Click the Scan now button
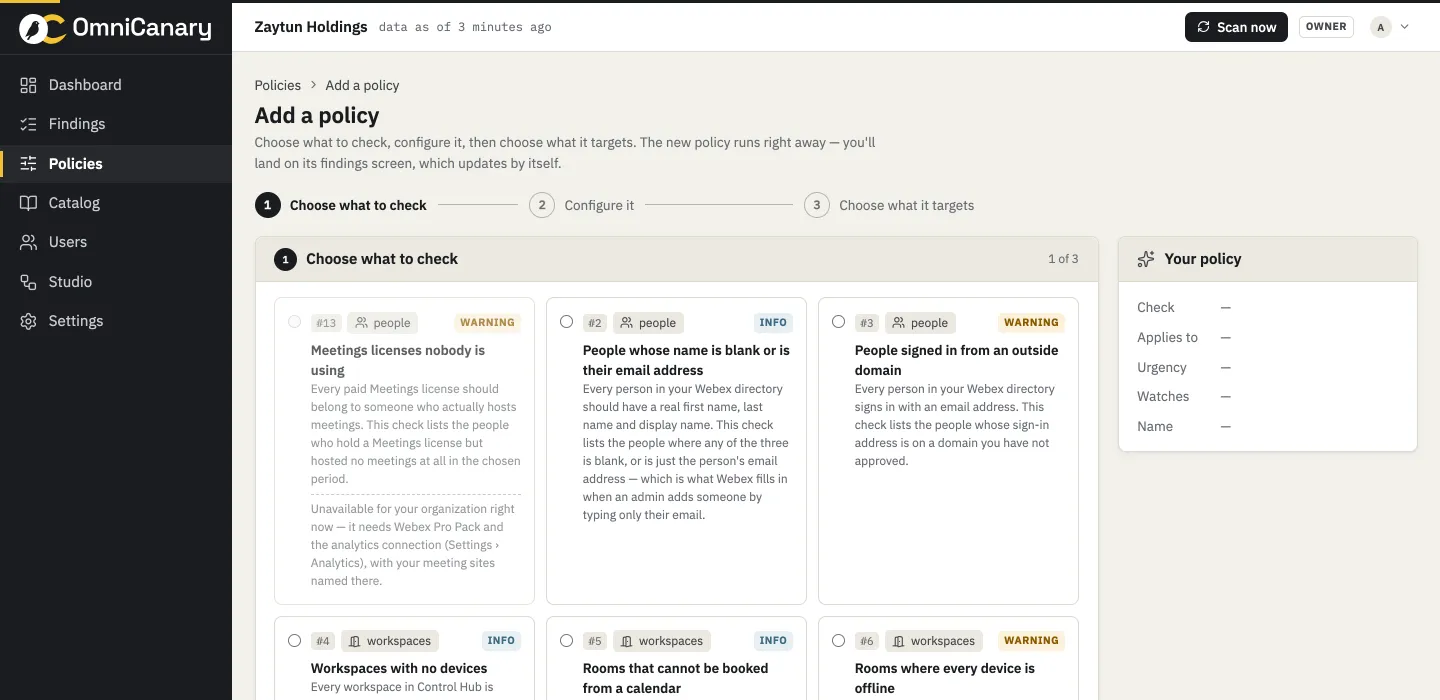Image resolution: width=1440 pixels, height=700 pixels. click(x=1236, y=27)
